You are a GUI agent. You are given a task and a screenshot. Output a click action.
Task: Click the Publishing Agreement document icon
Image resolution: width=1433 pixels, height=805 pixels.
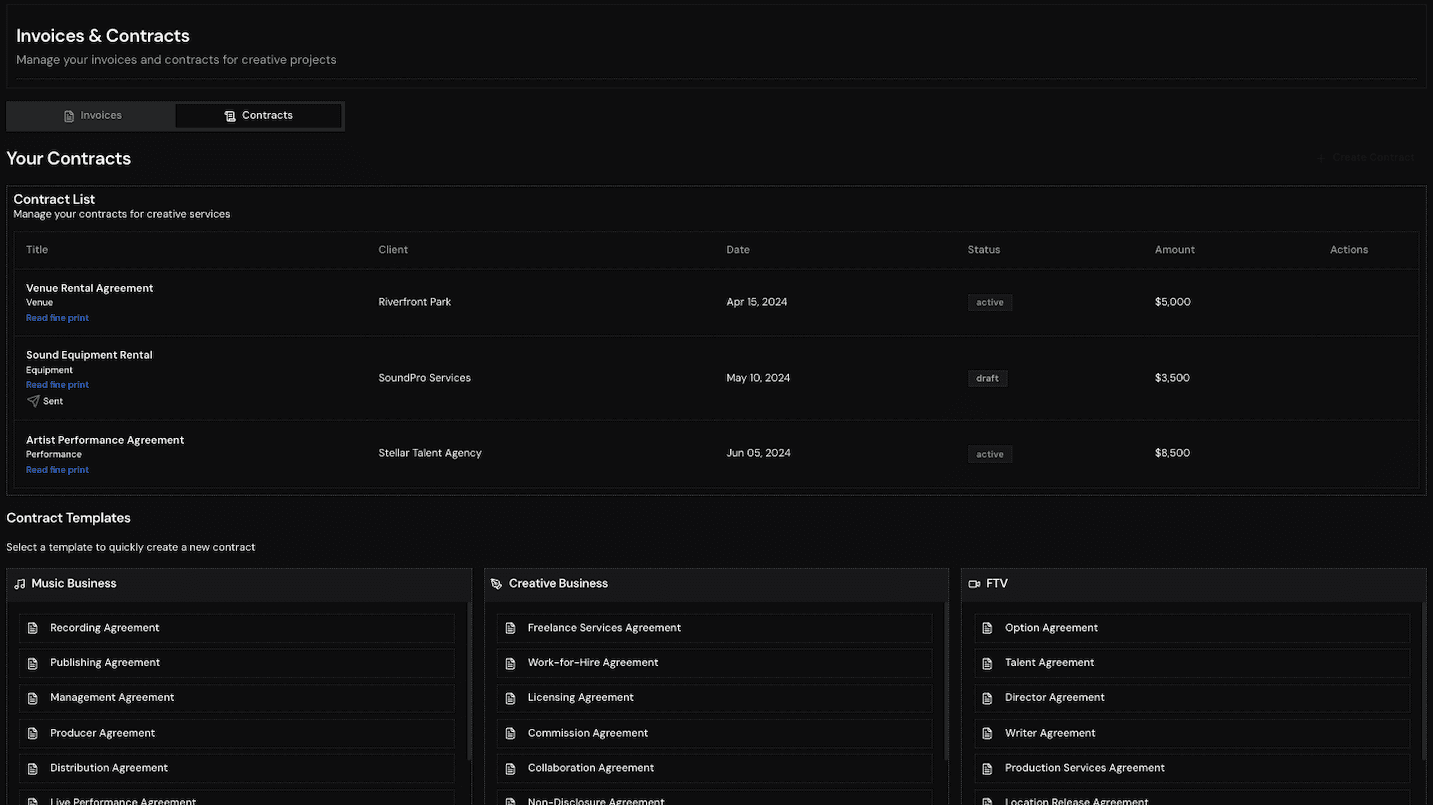(x=32, y=663)
